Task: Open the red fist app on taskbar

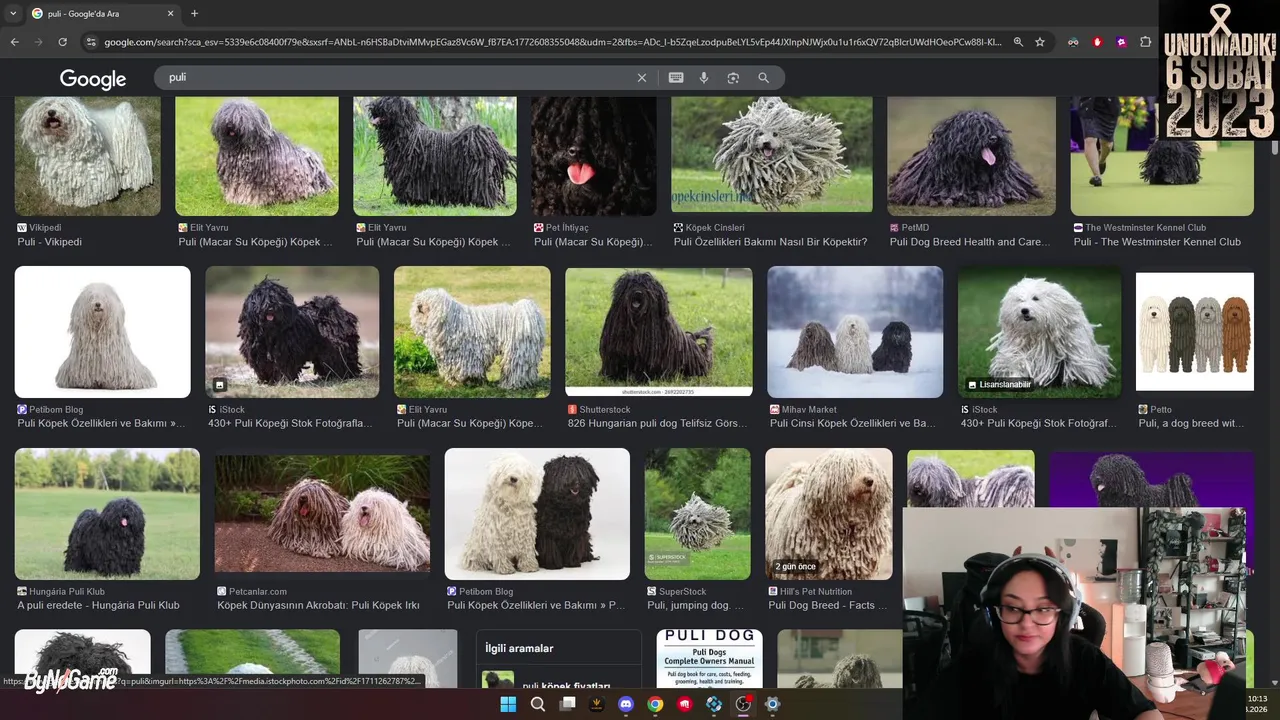Action: [685, 704]
